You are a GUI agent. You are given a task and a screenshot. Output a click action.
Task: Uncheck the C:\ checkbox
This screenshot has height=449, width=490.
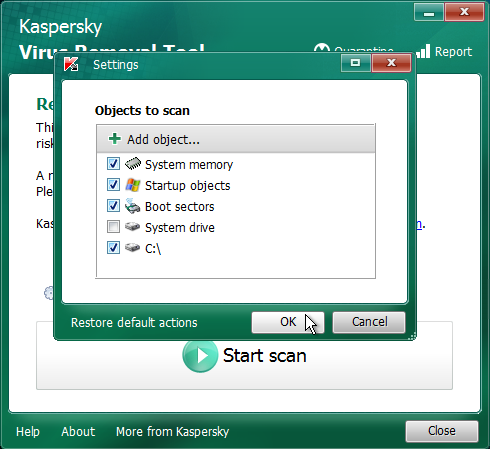[113, 248]
